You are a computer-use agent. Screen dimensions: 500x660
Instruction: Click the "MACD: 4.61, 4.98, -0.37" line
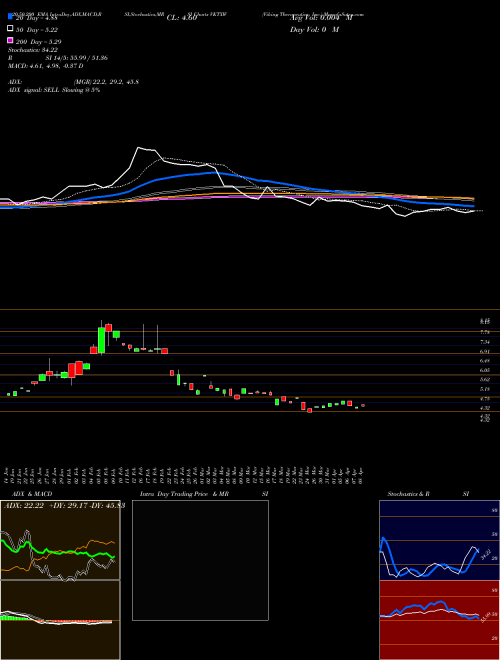point(45,66)
